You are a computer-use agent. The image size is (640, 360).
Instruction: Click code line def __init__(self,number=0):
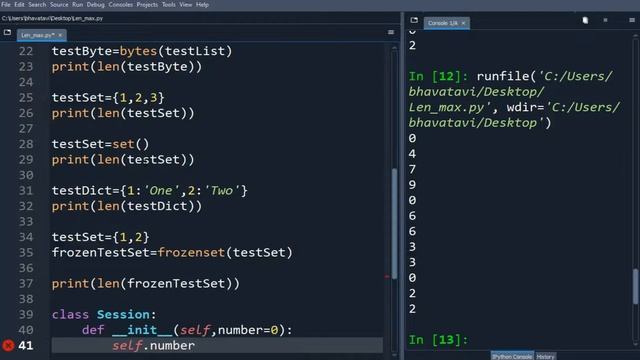pos(187,330)
